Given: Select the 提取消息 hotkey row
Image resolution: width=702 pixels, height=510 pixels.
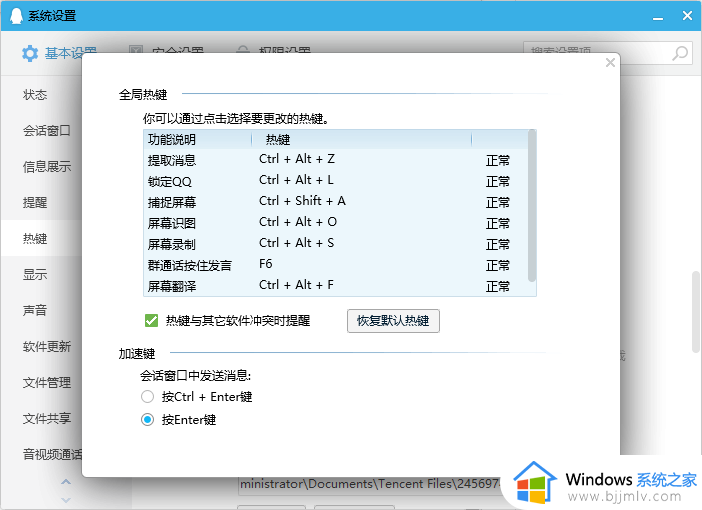Looking at the screenshot, I should click(336, 160).
